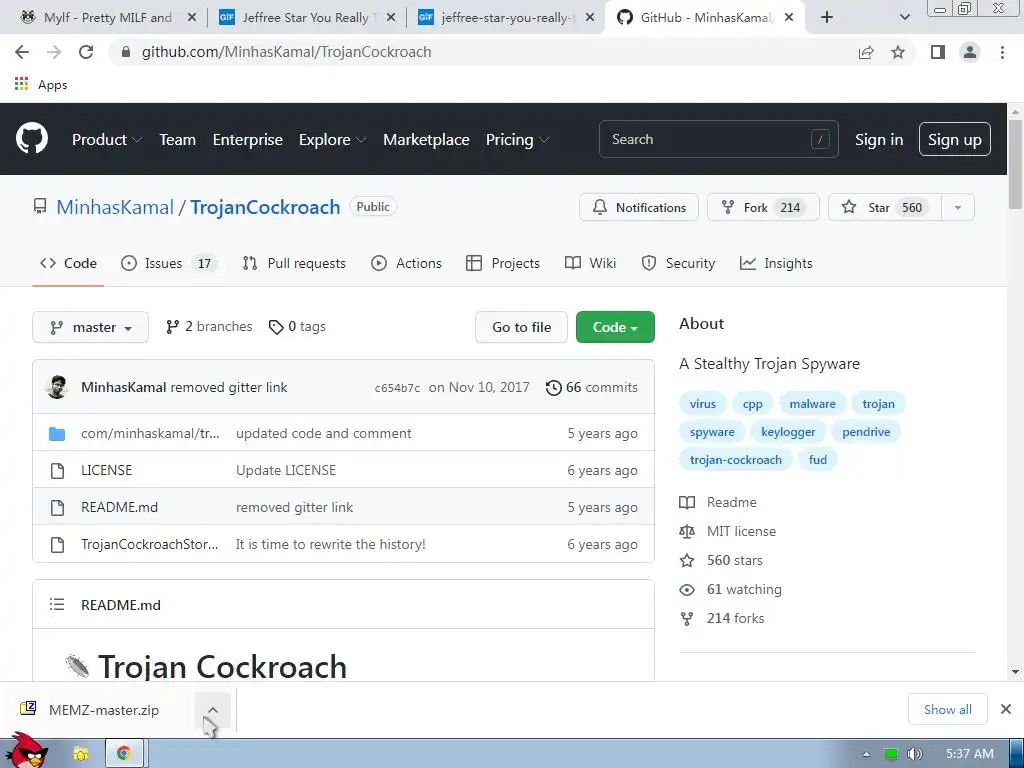Fork the repository with Fork 214 button
The width and height of the screenshot is (1024, 768).
[x=763, y=208]
